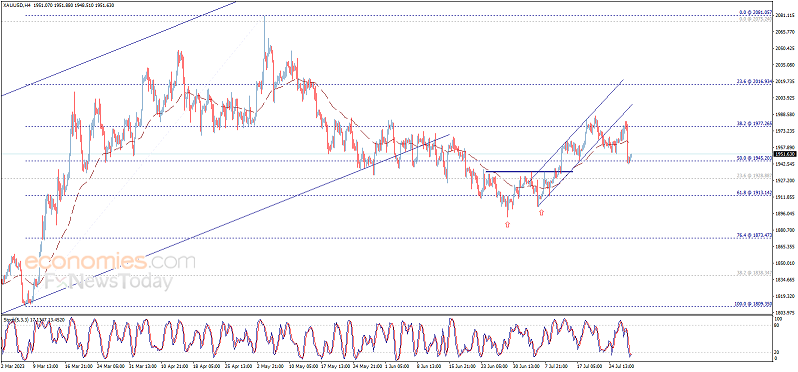The width and height of the screenshot is (798, 372).
Task: Click price axis value 1819.320
Action: click(x=784, y=296)
